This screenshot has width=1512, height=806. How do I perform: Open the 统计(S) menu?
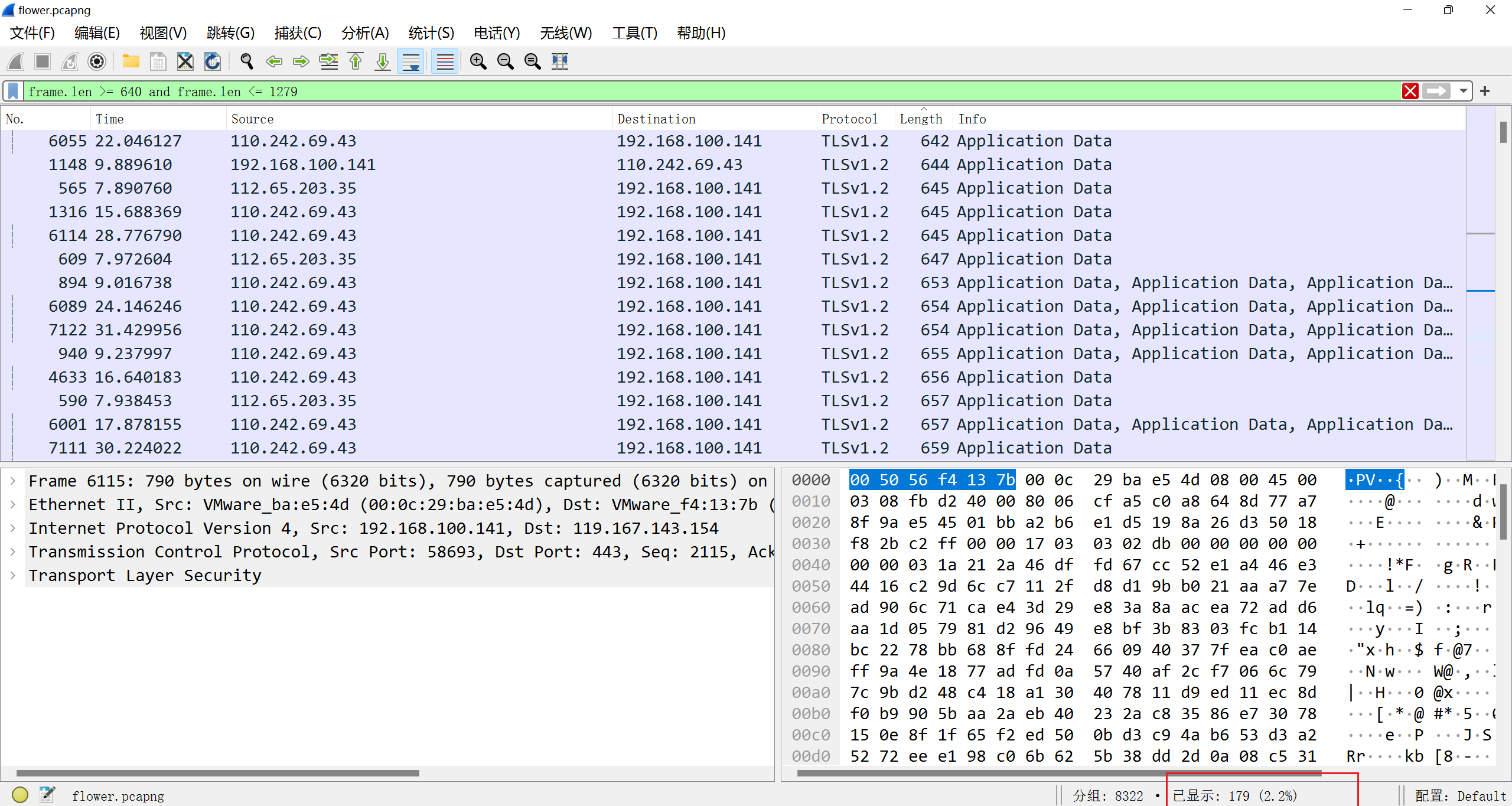pos(431,33)
